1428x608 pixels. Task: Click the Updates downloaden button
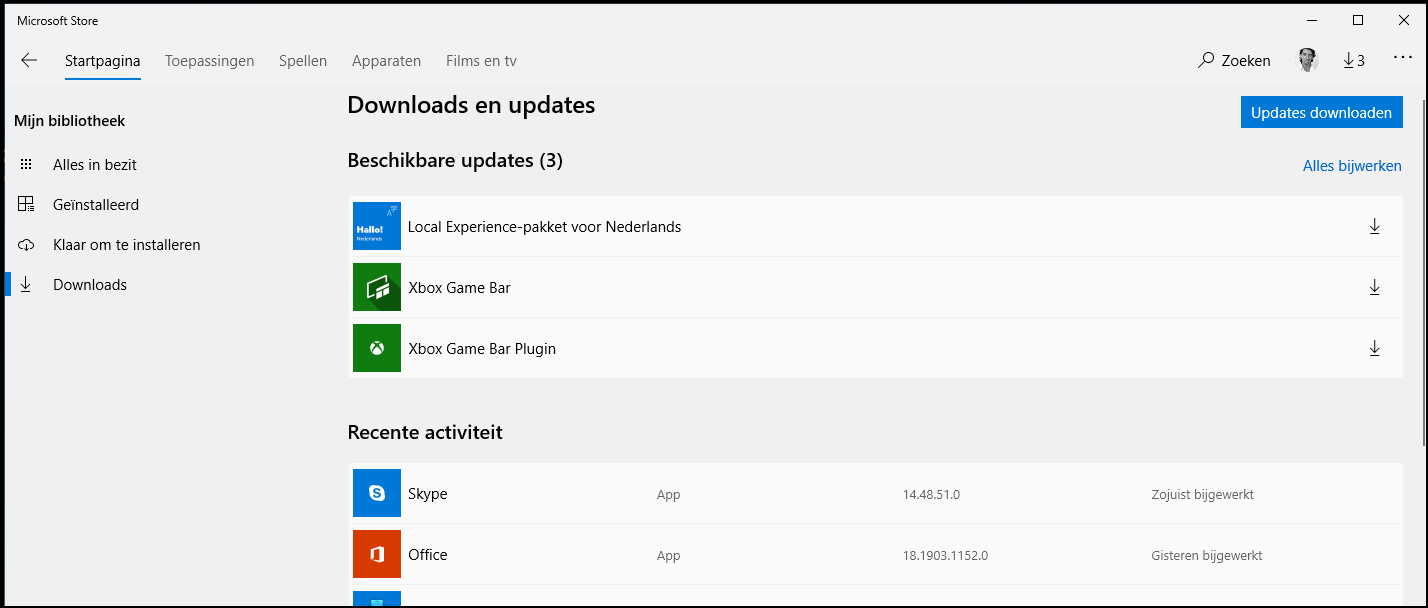1321,113
